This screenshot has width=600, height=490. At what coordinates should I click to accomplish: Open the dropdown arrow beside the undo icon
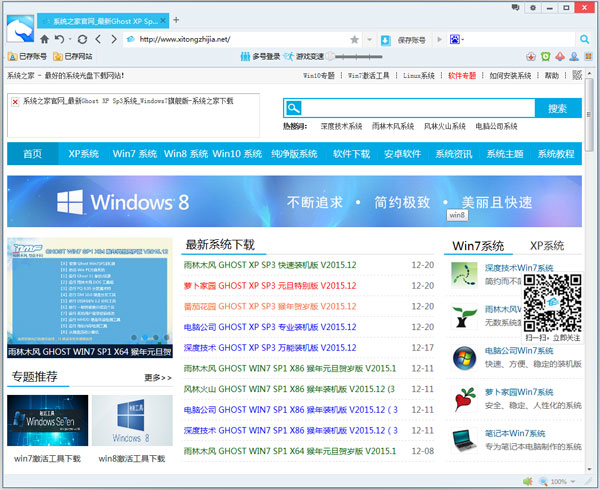point(70,39)
